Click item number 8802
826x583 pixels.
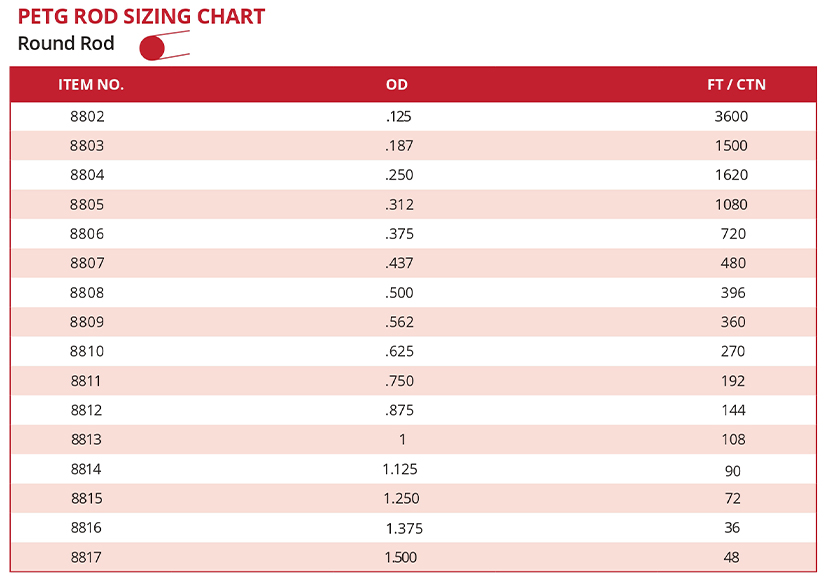click(x=87, y=116)
